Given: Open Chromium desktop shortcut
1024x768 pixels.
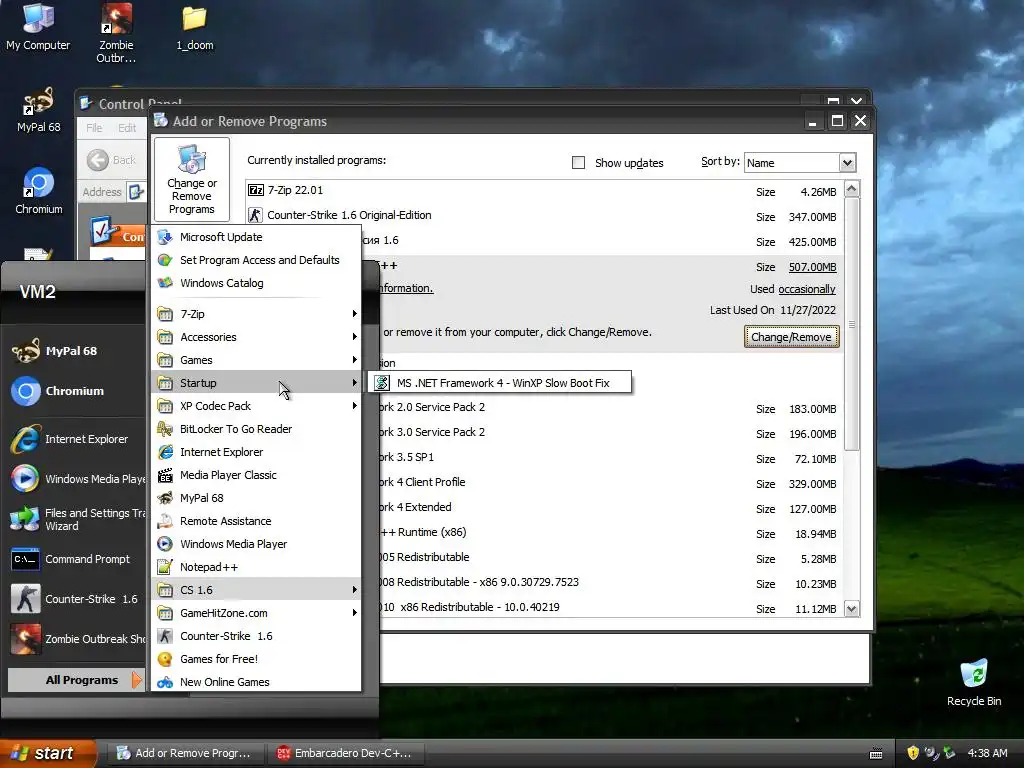Looking at the screenshot, I should click(x=39, y=191).
